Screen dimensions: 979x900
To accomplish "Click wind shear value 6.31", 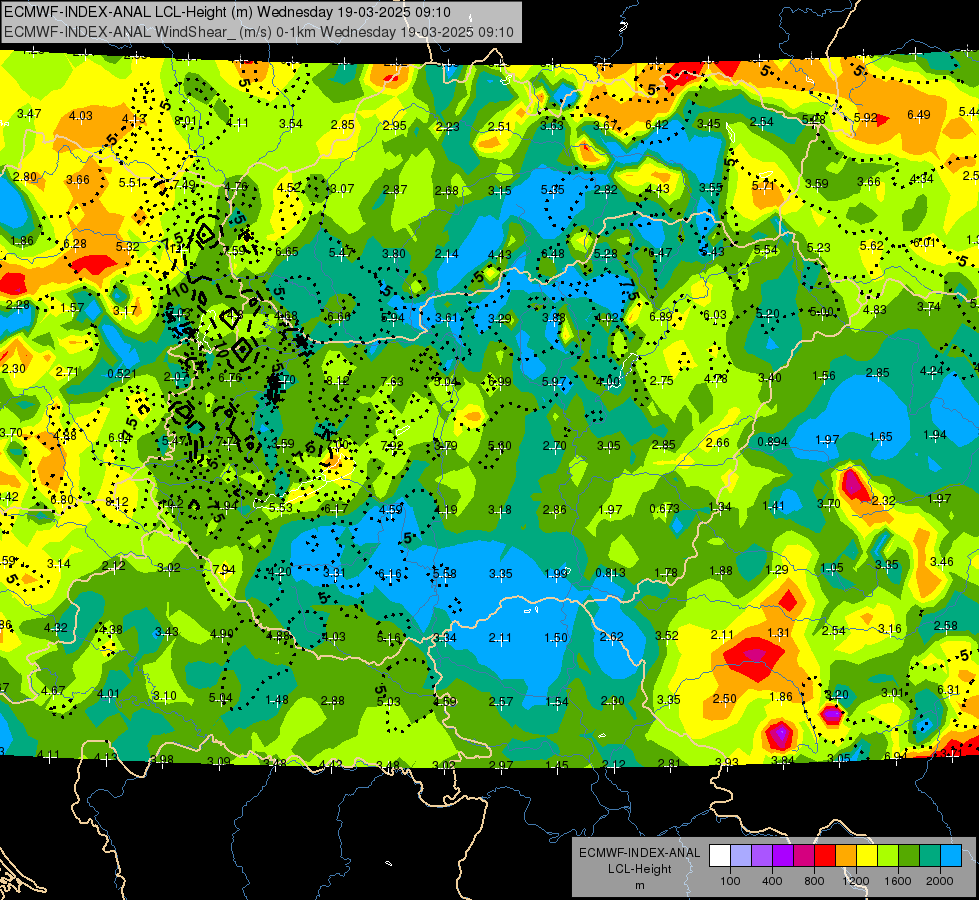I will (948, 690).
